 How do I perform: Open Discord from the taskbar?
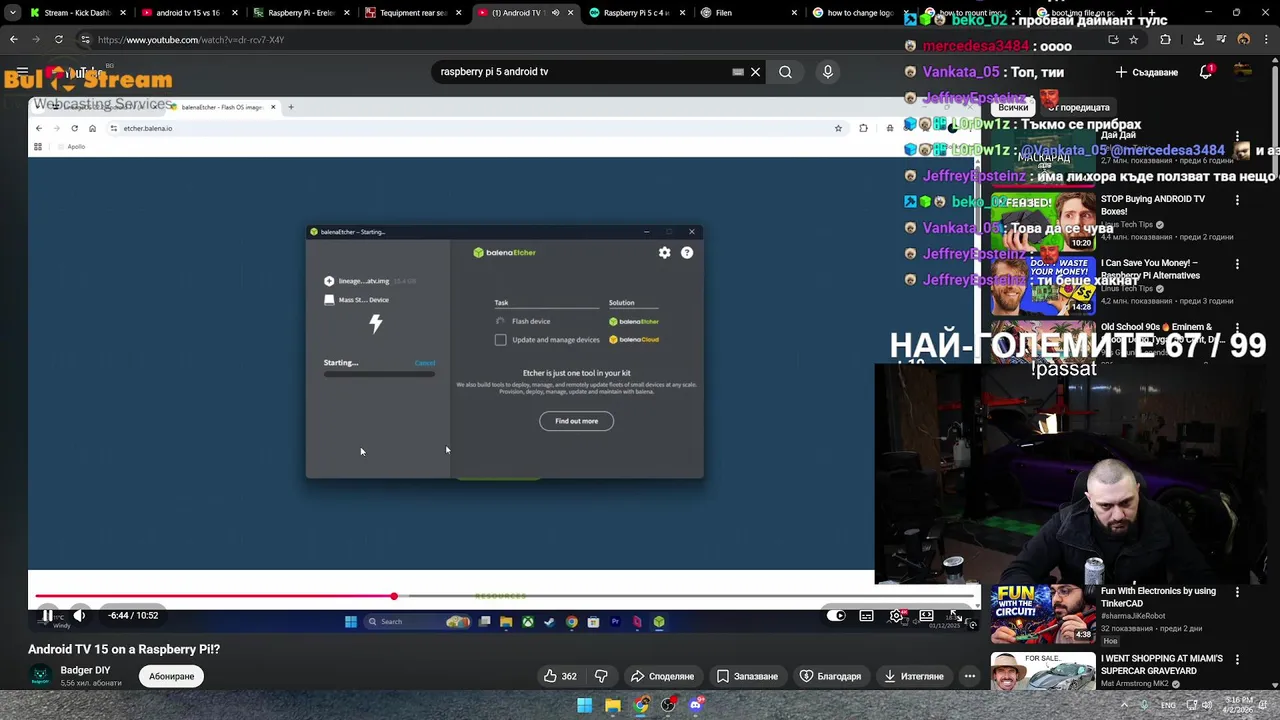[697, 705]
